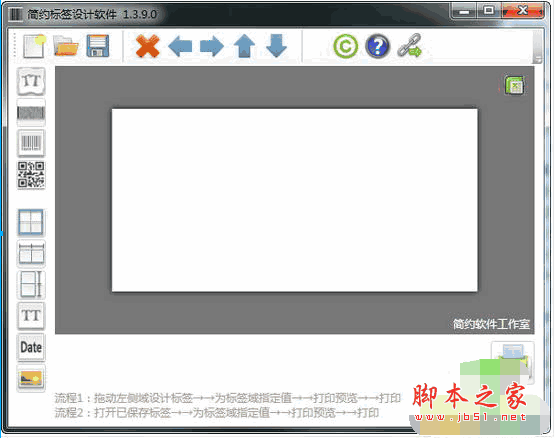Image resolution: width=555 pixels, height=438 pixels.
Task: Open help with blue question mark
Action: pyautogui.click(x=377, y=46)
